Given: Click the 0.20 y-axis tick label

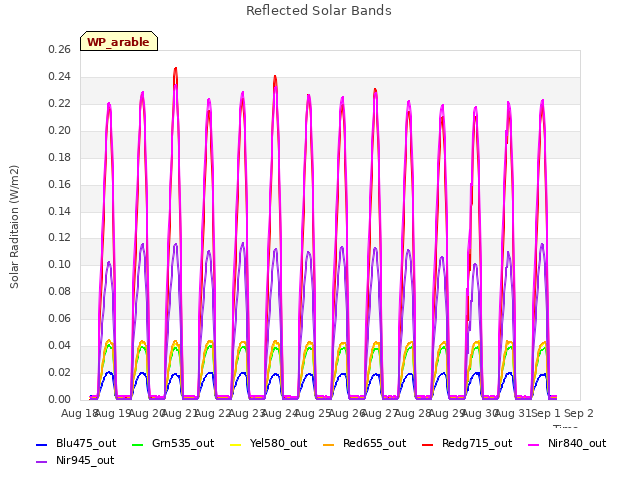Looking at the screenshot, I should coord(59,130).
